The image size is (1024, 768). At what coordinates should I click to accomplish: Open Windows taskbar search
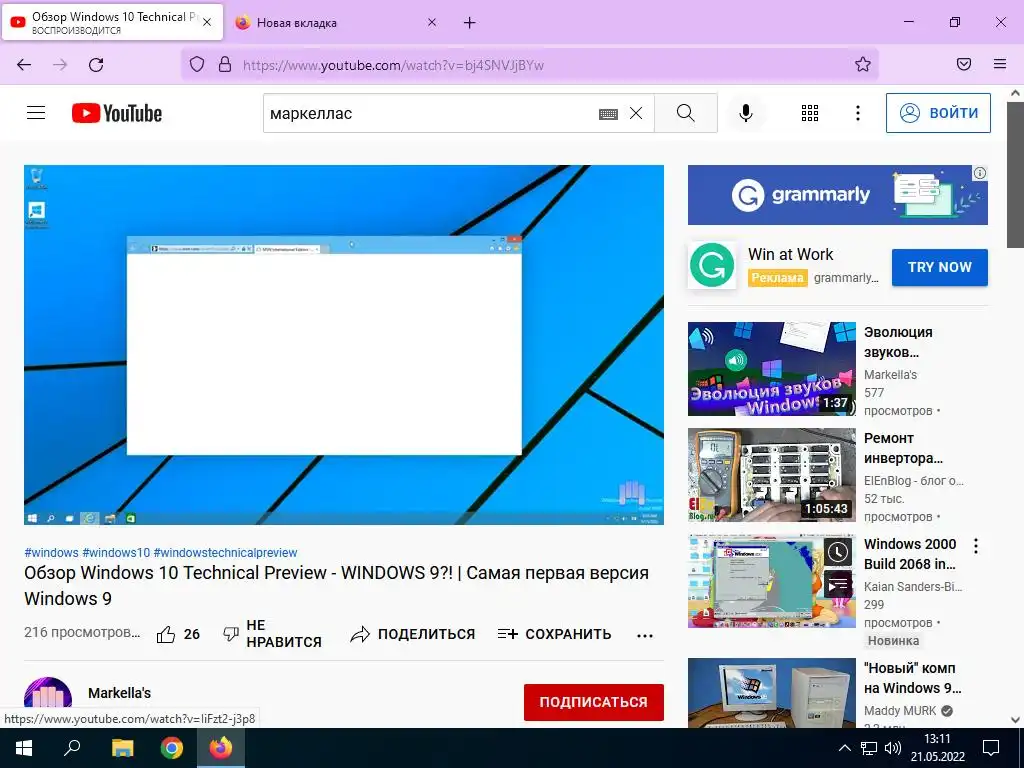(x=72, y=748)
